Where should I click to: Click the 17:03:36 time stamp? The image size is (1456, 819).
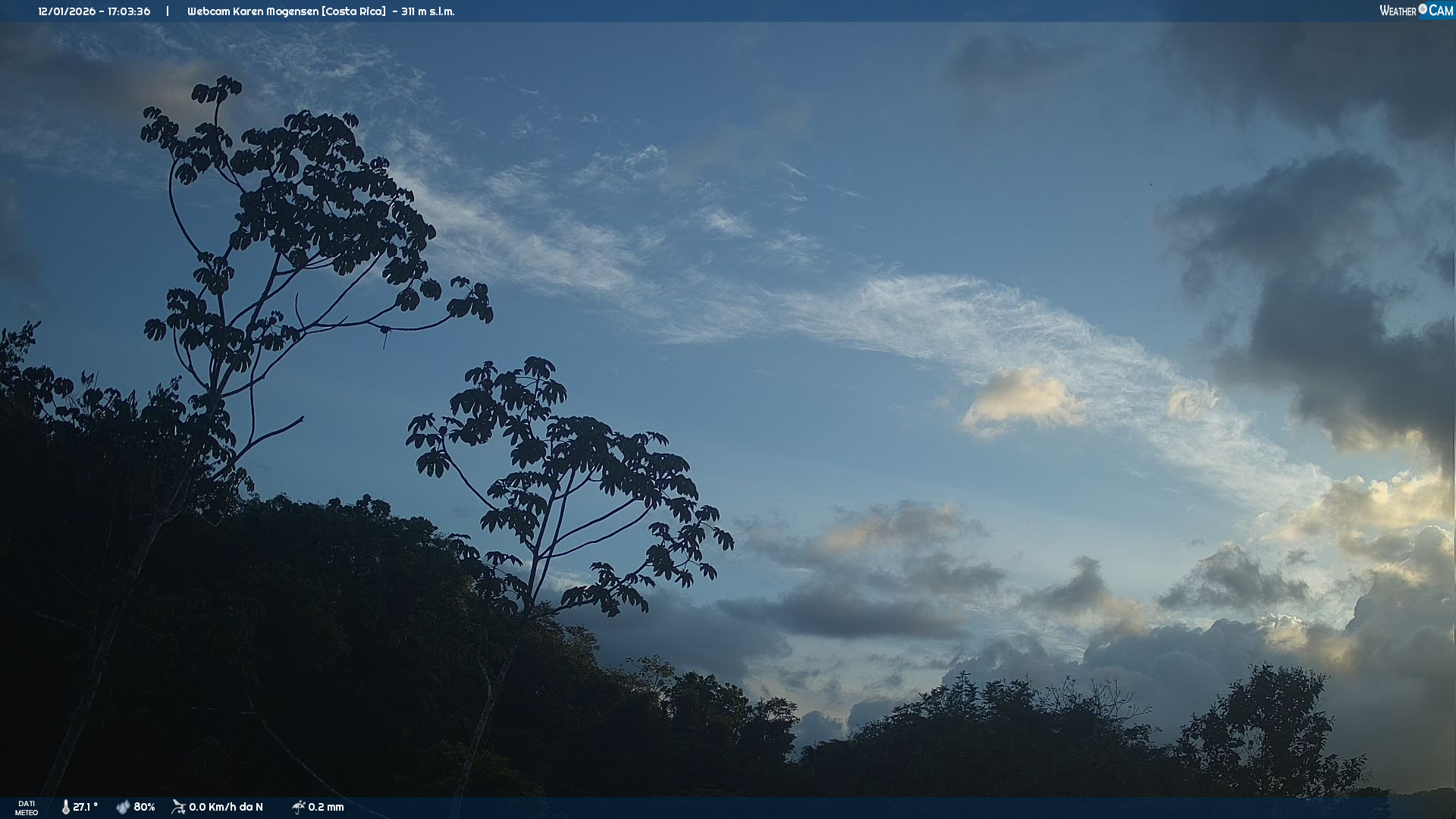click(x=129, y=11)
